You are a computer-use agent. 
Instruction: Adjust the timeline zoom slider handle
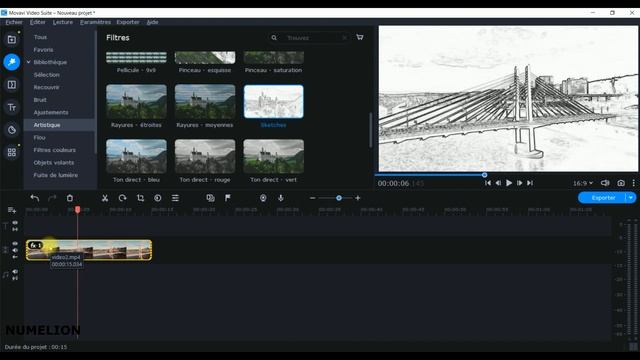click(339, 198)
